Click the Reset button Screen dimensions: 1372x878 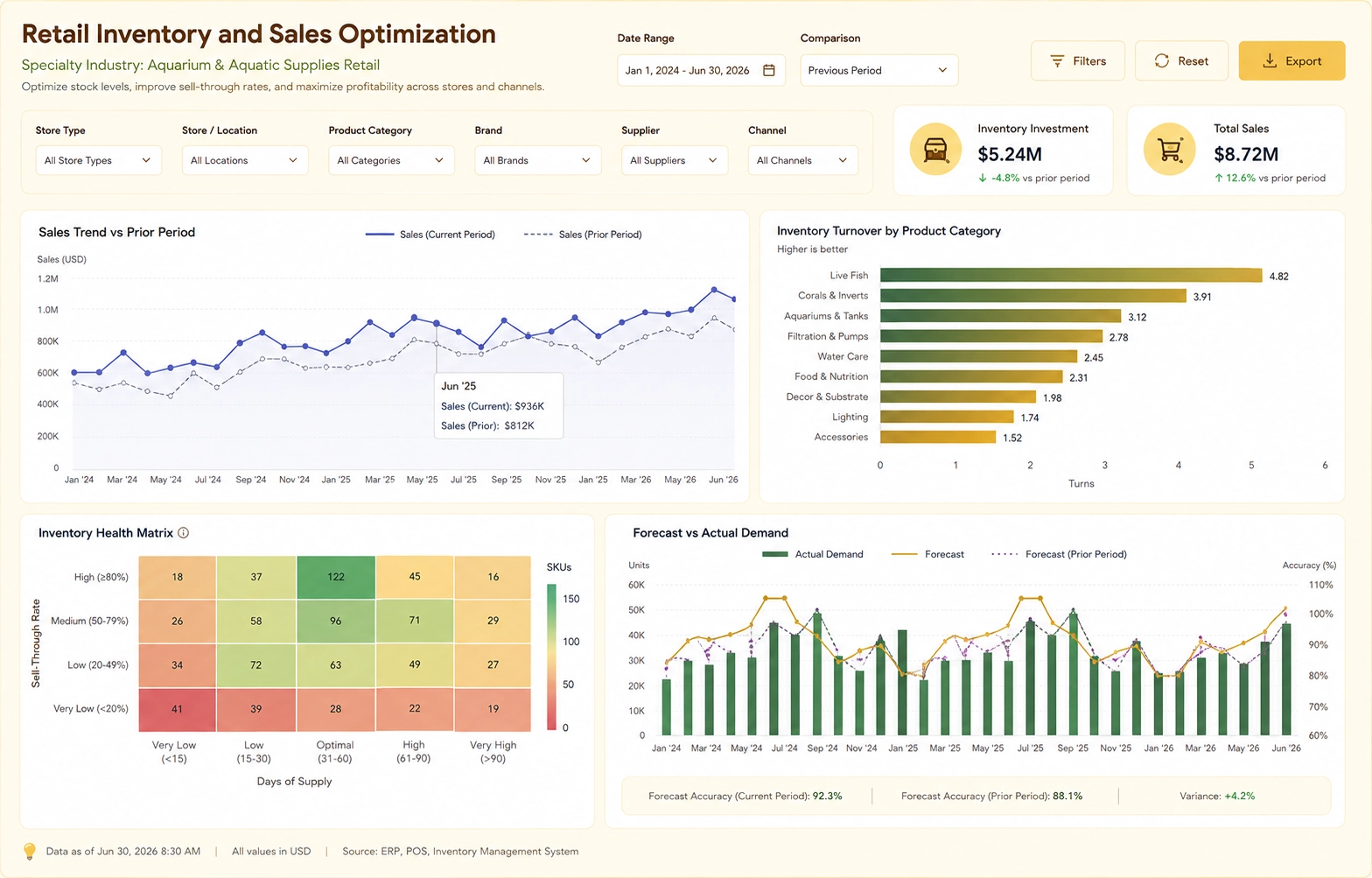(1181, 61)
